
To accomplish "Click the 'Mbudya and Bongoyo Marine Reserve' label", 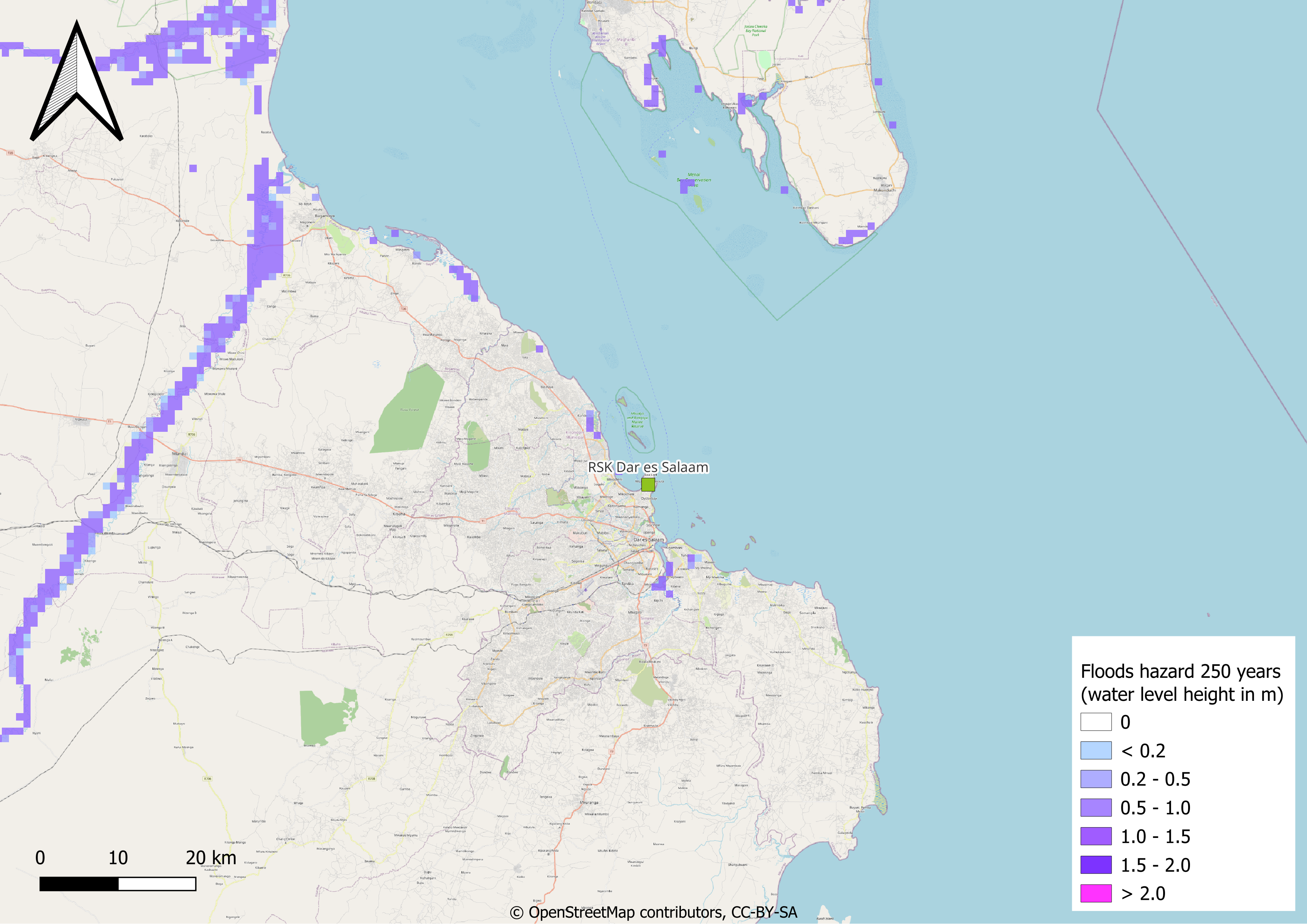I will tap(637, 420).
